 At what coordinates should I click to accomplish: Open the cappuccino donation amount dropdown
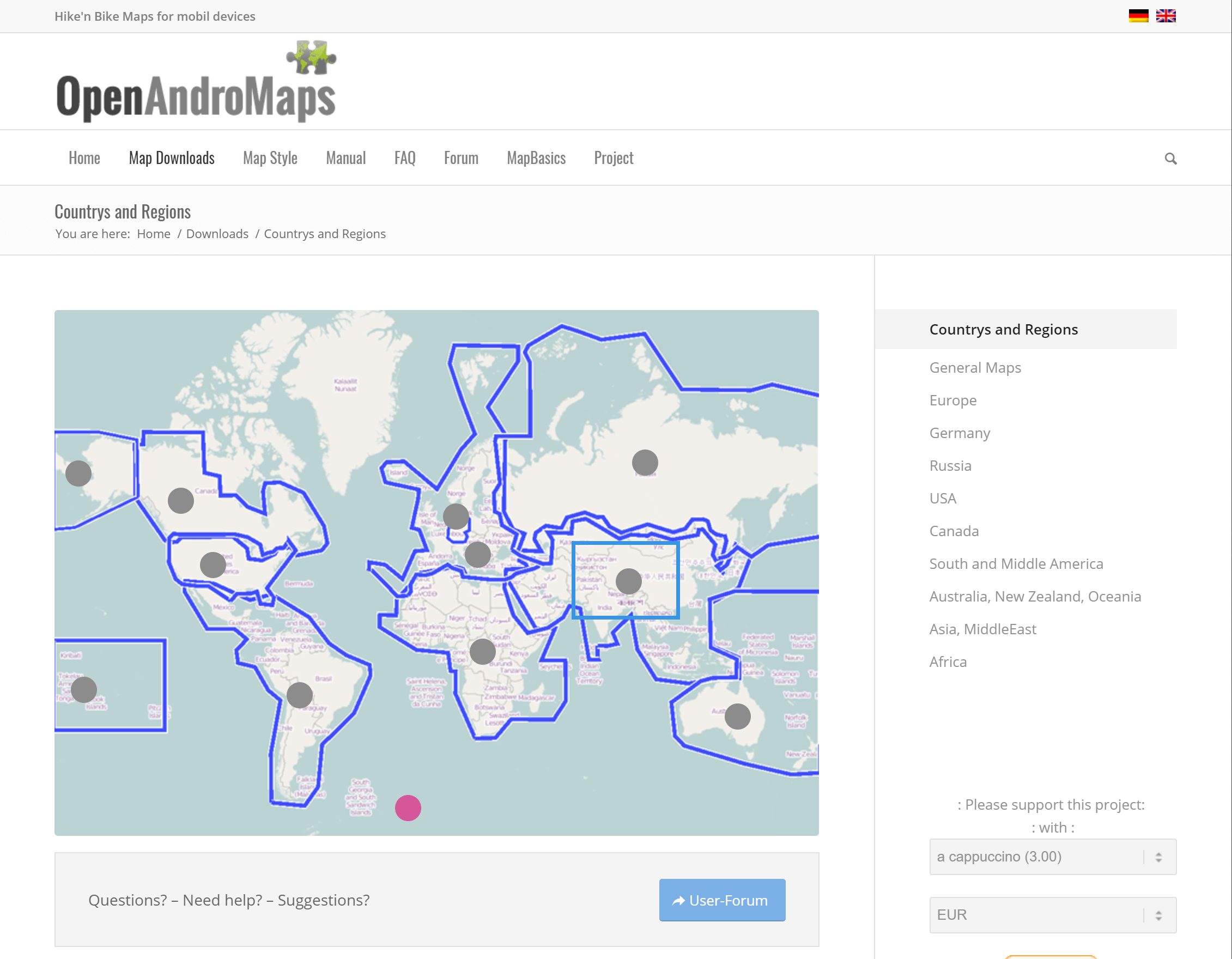coord(1053,857)
